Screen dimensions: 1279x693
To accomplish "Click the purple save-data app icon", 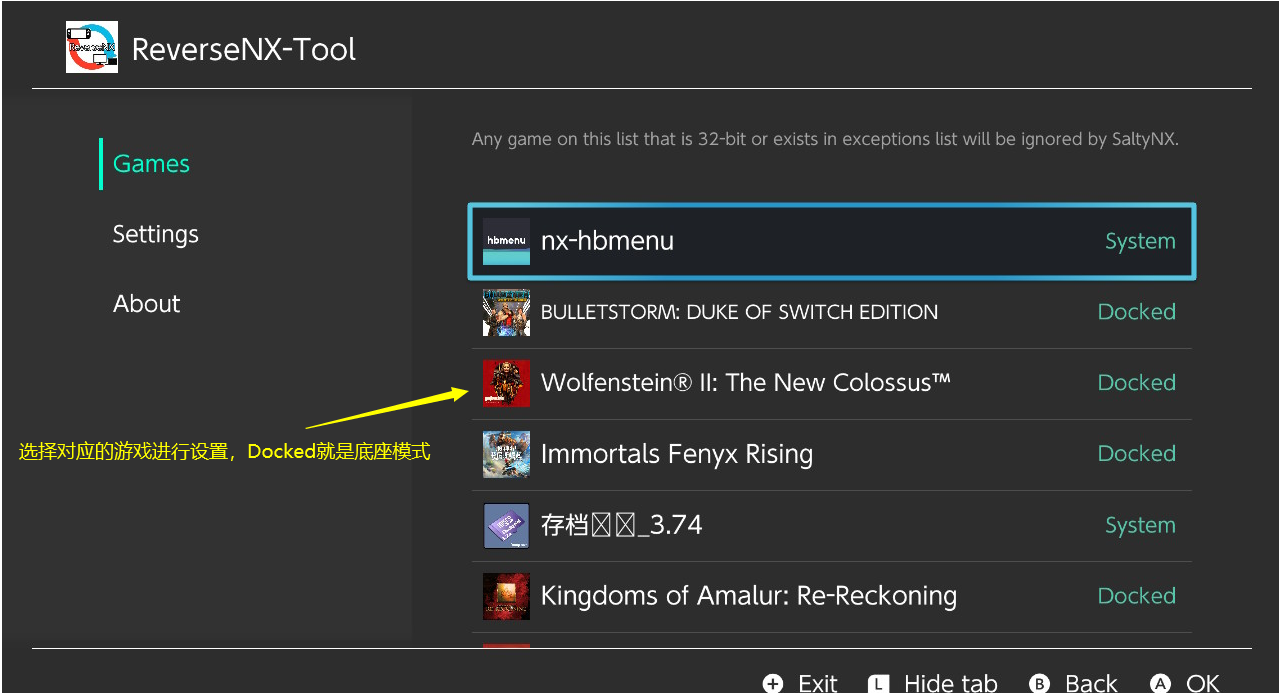I will pos(506,525).
